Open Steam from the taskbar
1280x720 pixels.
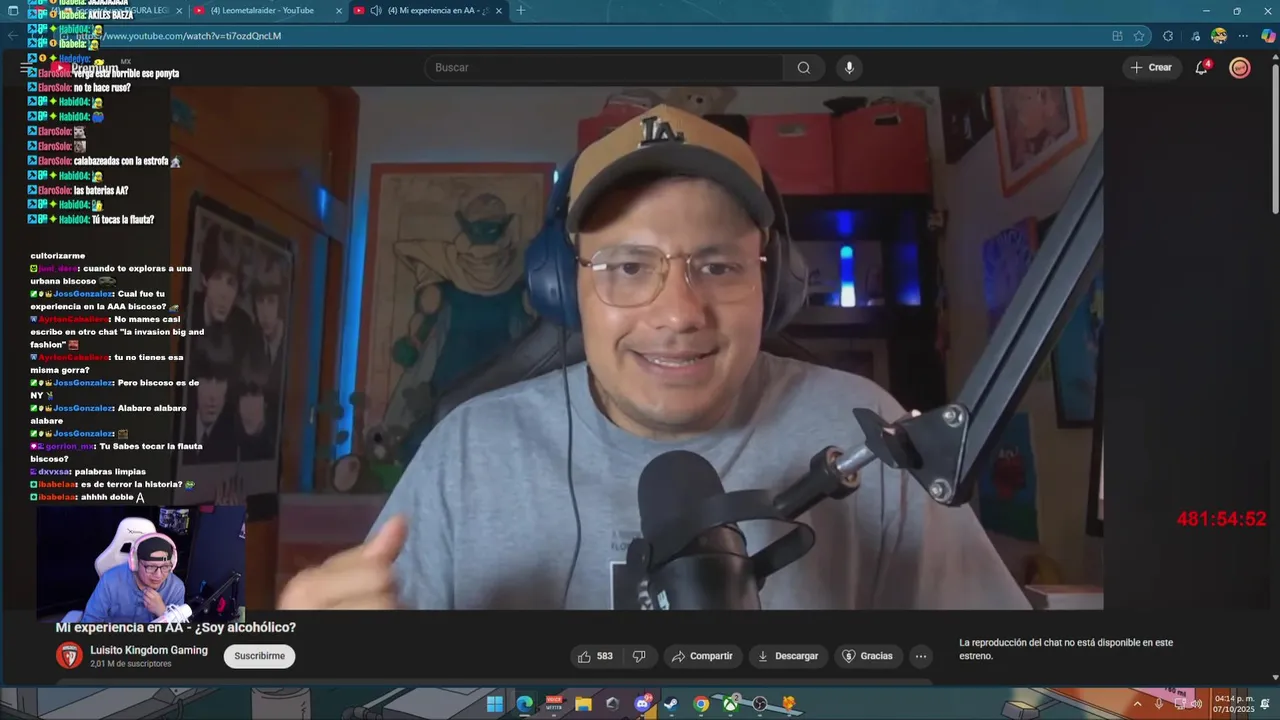[672, 704]
